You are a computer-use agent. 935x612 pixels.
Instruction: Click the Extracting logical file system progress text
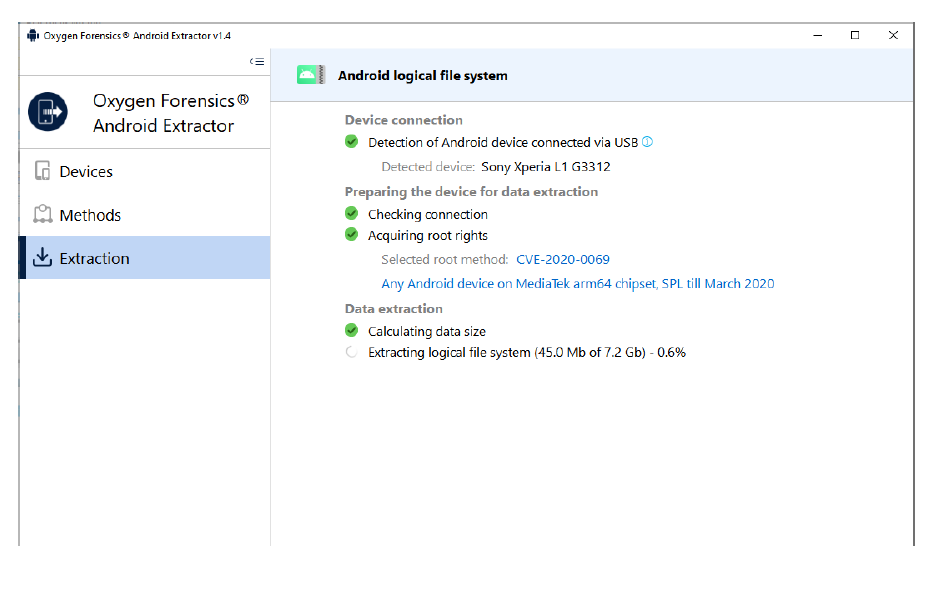tap(527, 353)
